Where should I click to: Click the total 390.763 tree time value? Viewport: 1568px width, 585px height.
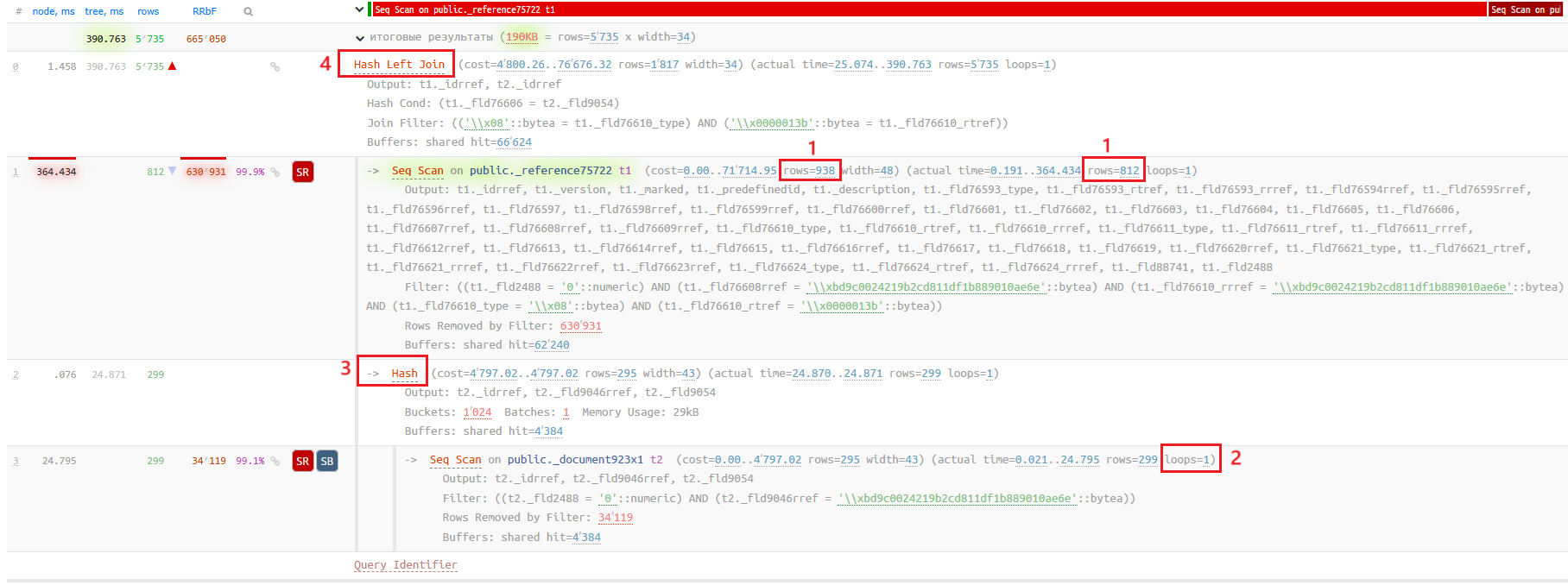pos(106,39)
